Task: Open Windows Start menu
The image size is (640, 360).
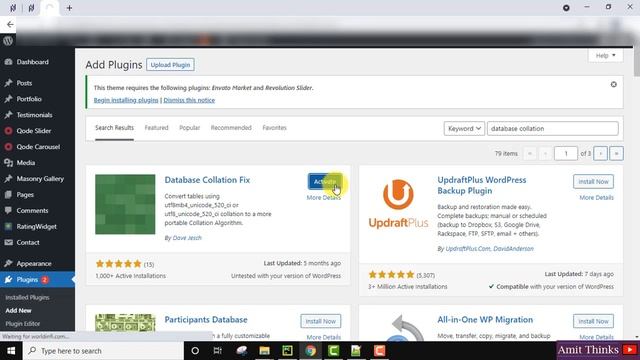Action: tap(11, 351)
